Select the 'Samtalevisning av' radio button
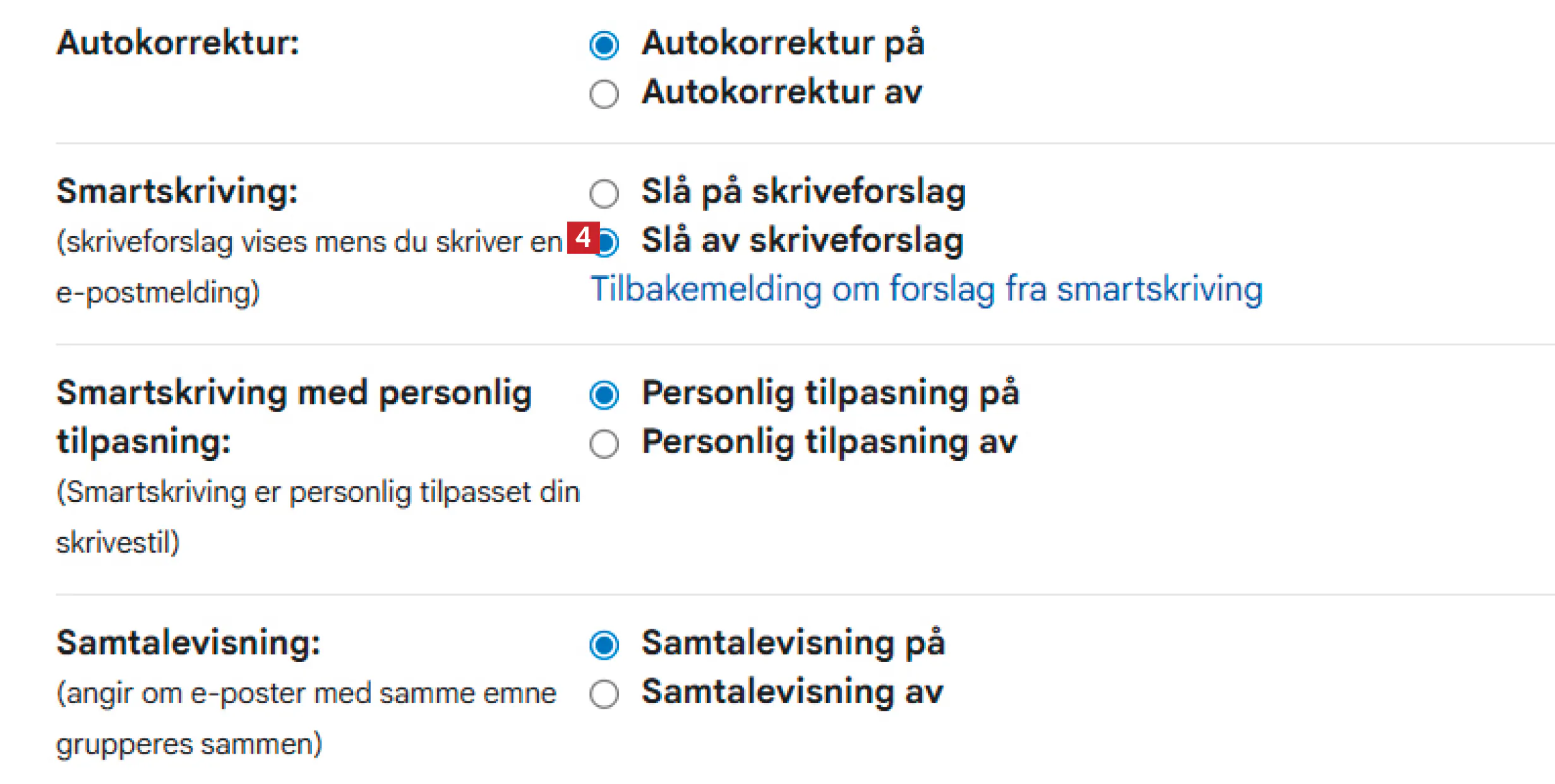Image resolution: width=1555 pixels, height=784 pixels. [604, 694]
